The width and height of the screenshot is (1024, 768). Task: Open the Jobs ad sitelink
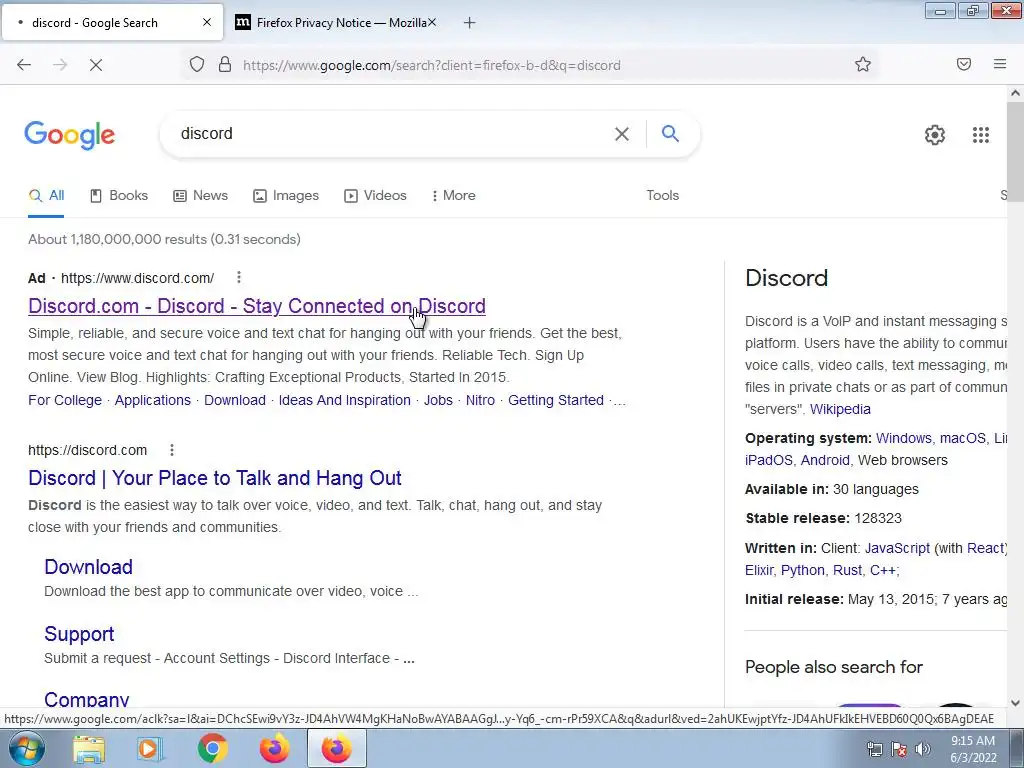(438, 400)
